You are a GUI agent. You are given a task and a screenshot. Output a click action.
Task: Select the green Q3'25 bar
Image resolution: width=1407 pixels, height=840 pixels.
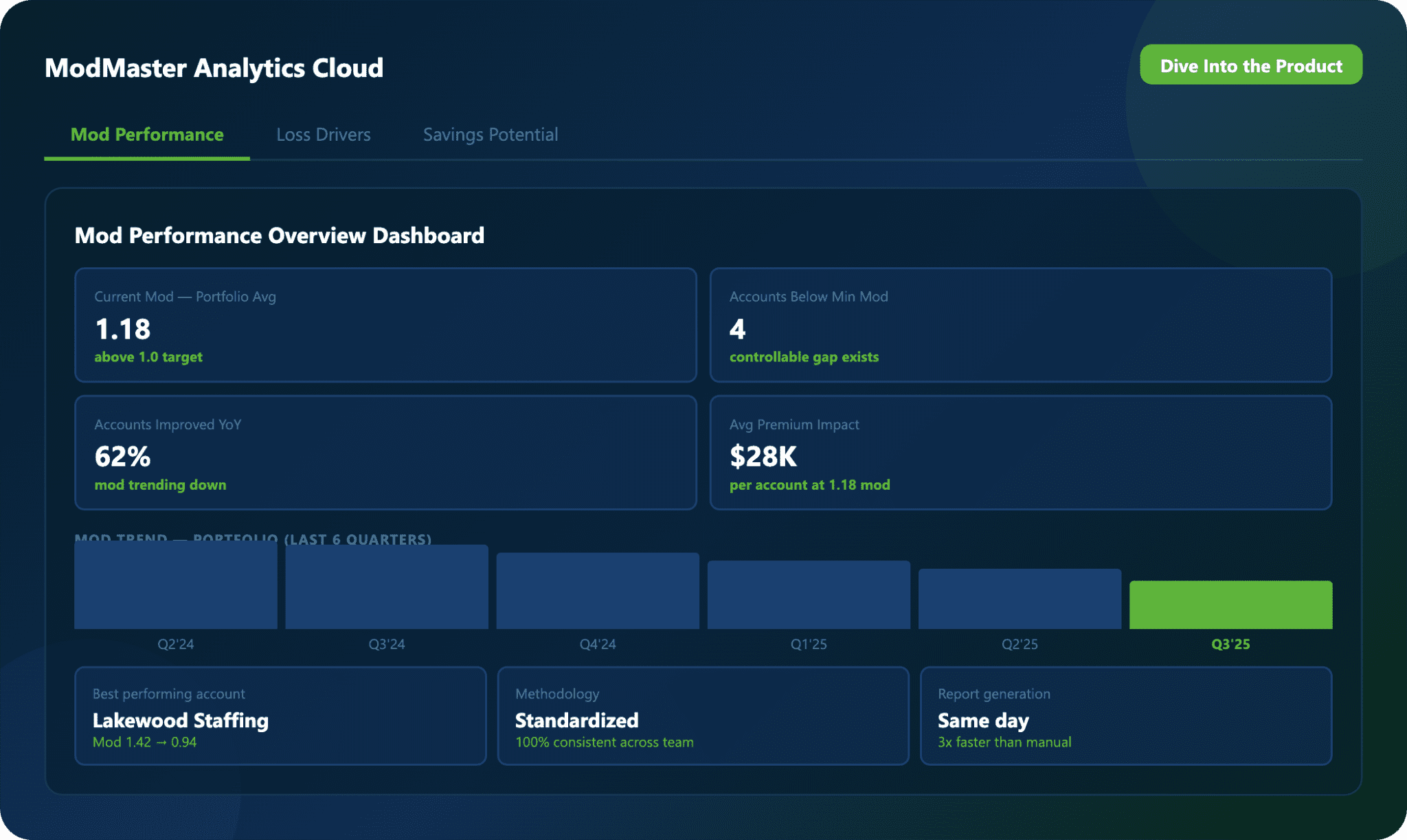(1230, 605)
